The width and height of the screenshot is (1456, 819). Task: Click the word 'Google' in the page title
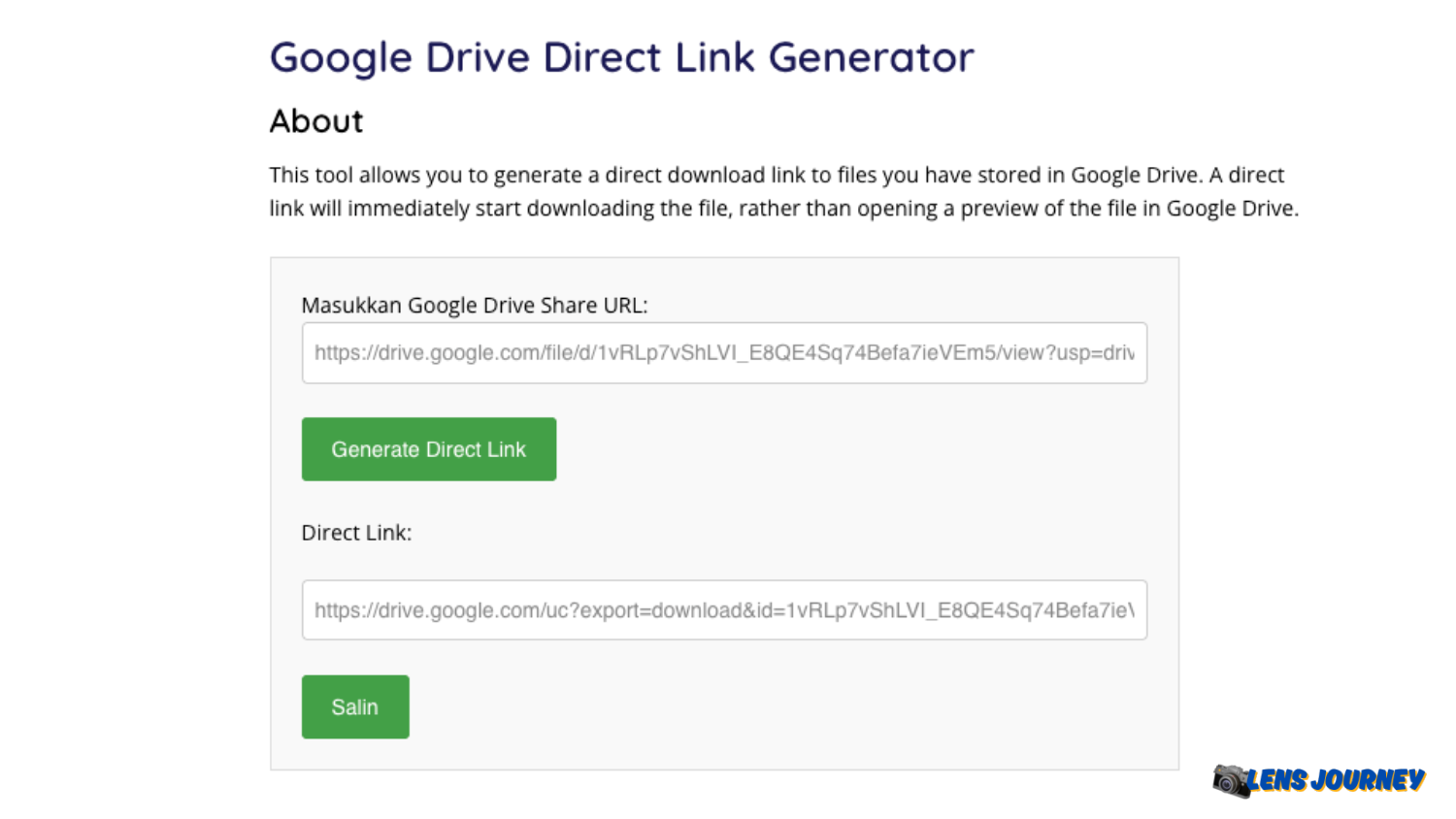click(x=341, y=57)
